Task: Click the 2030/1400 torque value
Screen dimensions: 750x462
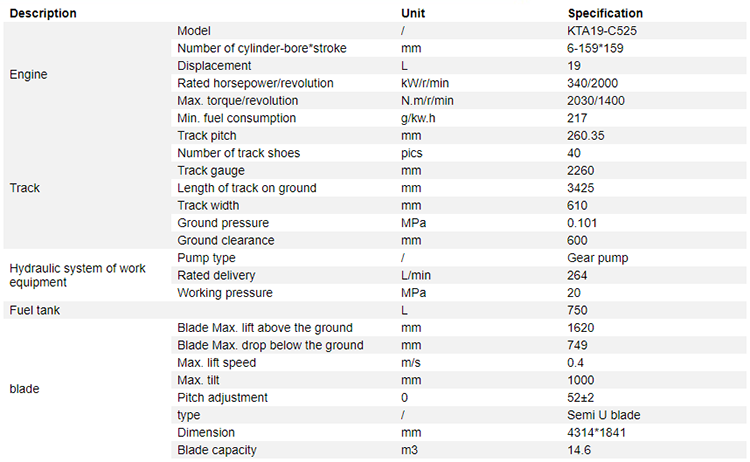Action: [596, 100]
